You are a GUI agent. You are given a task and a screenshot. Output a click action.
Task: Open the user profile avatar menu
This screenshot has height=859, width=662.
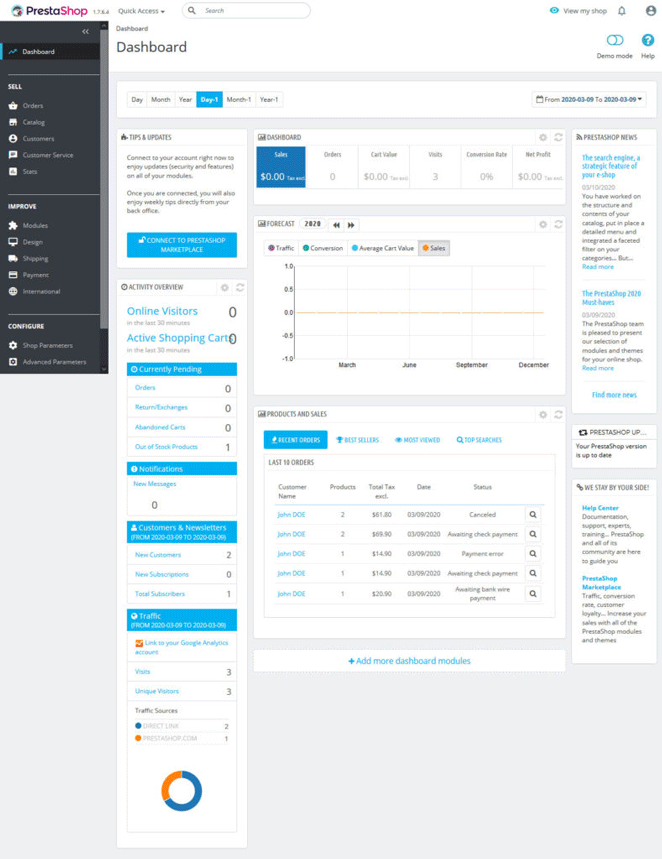[x=650, y=11]
